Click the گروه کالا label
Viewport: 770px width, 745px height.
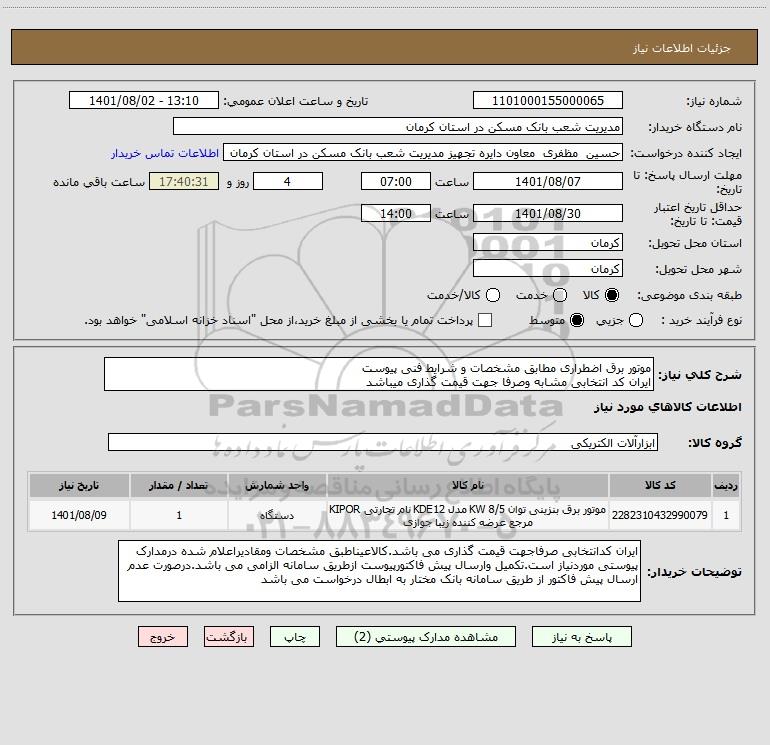pos(715,442)
